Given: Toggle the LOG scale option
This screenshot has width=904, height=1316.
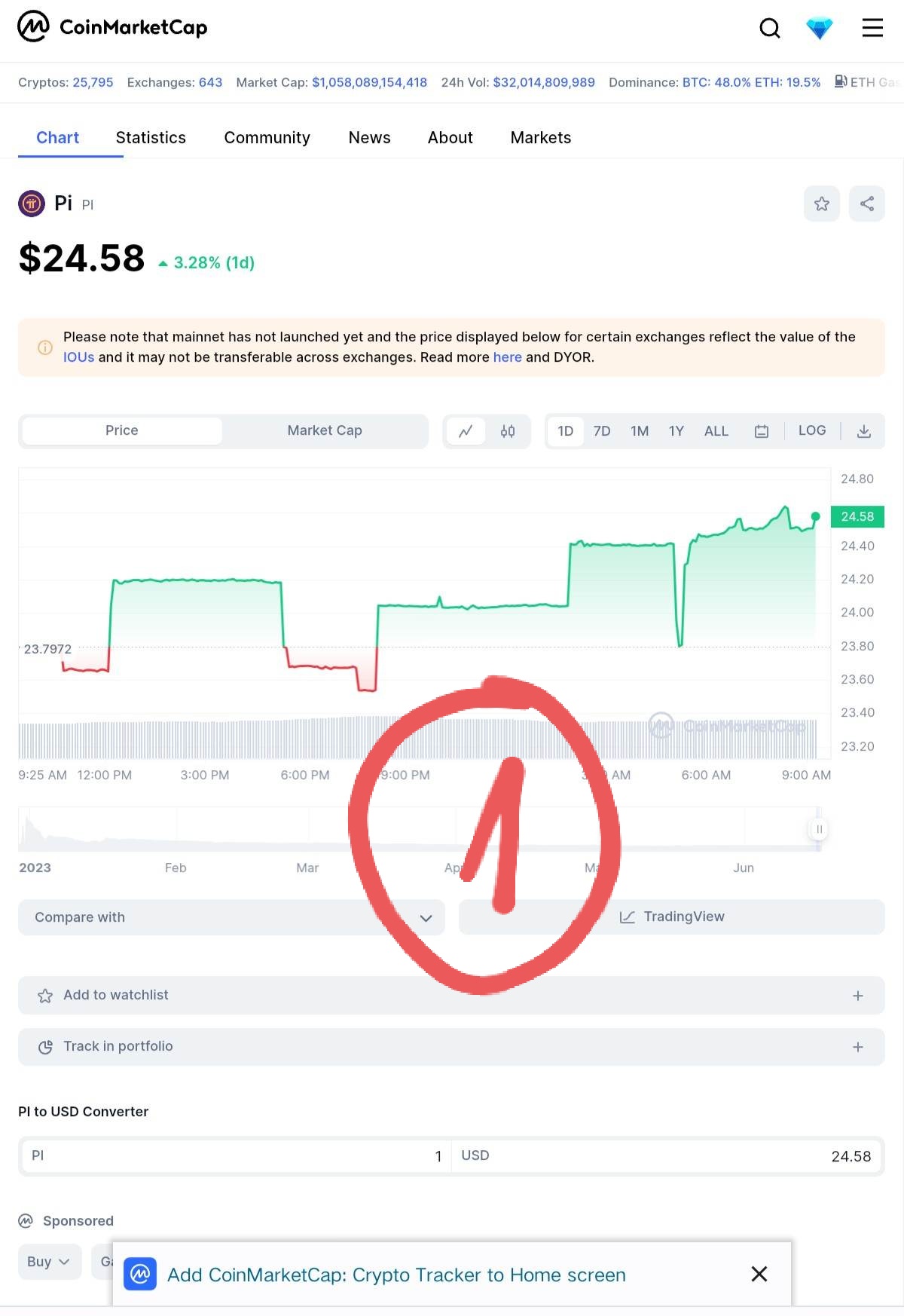Looking at the screenshot, I should click(x=812, y=430).
